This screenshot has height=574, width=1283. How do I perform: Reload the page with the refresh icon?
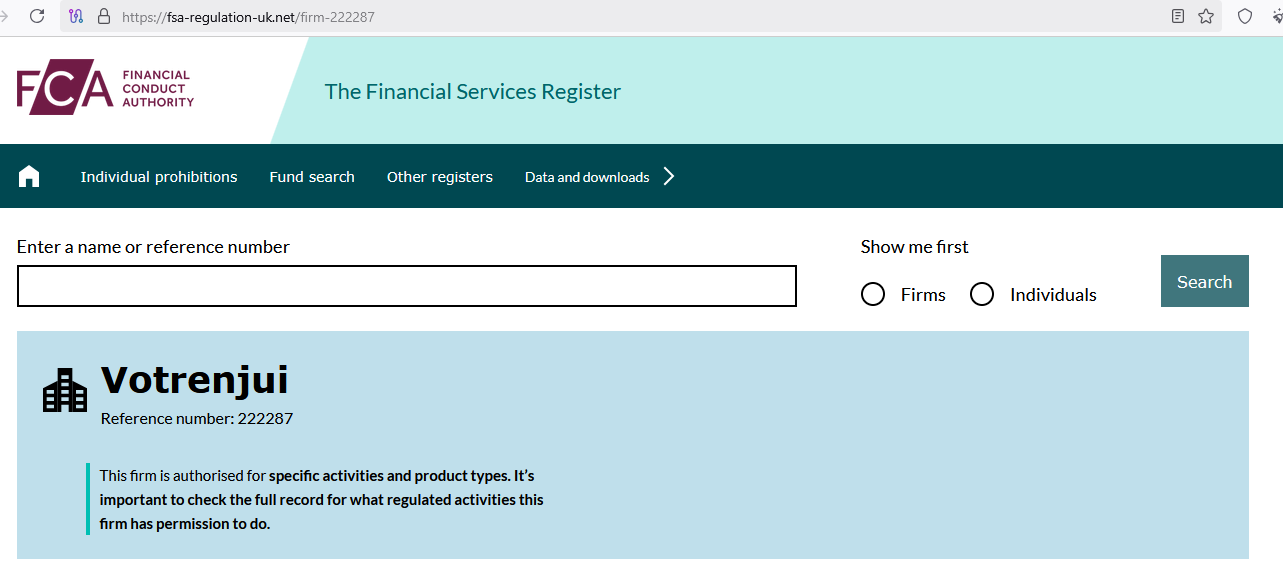coord(37,16)
